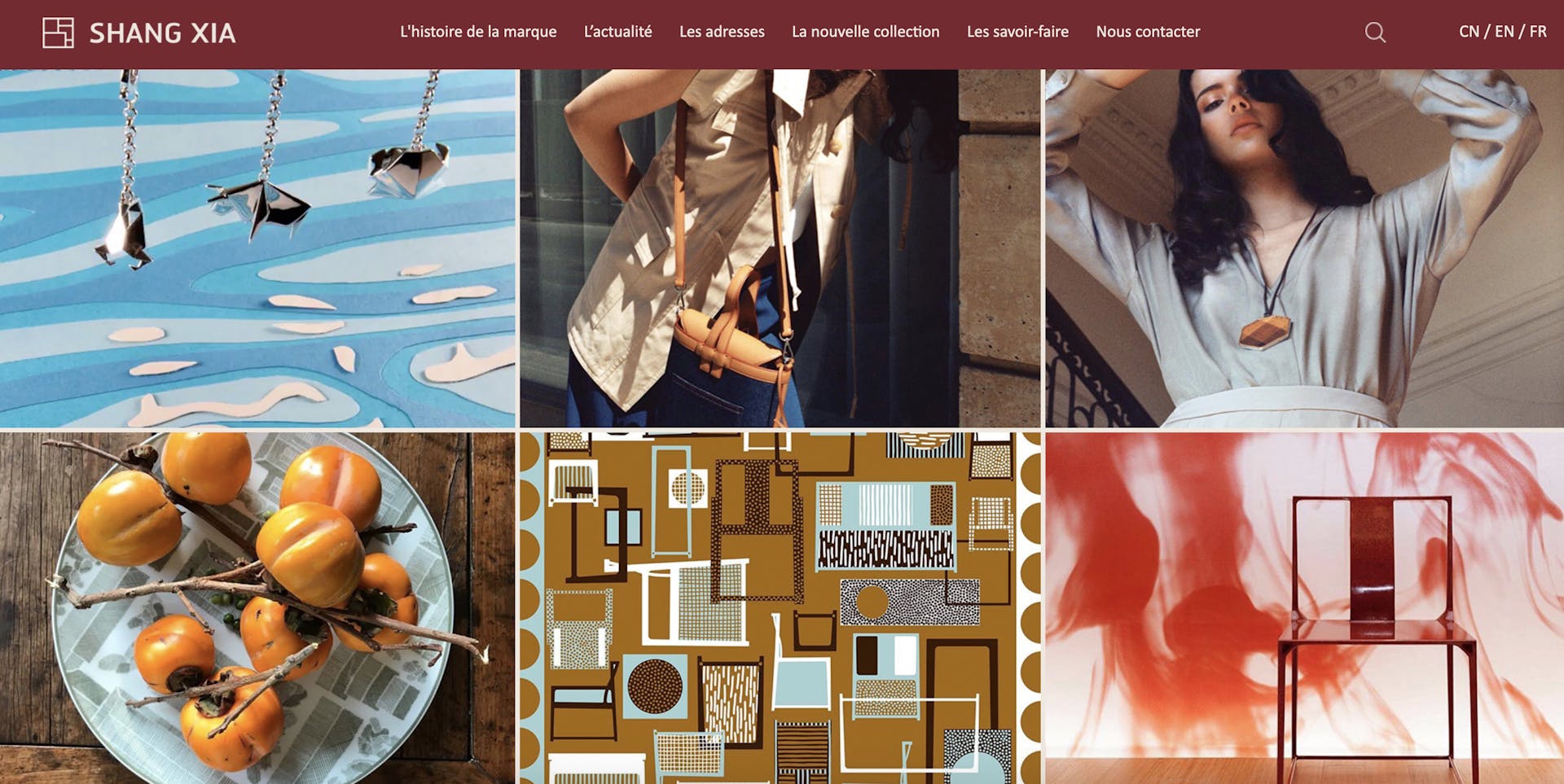Open the origami silver pendants image
This screenshot has height=784, width=1564.
coord(257,248)
